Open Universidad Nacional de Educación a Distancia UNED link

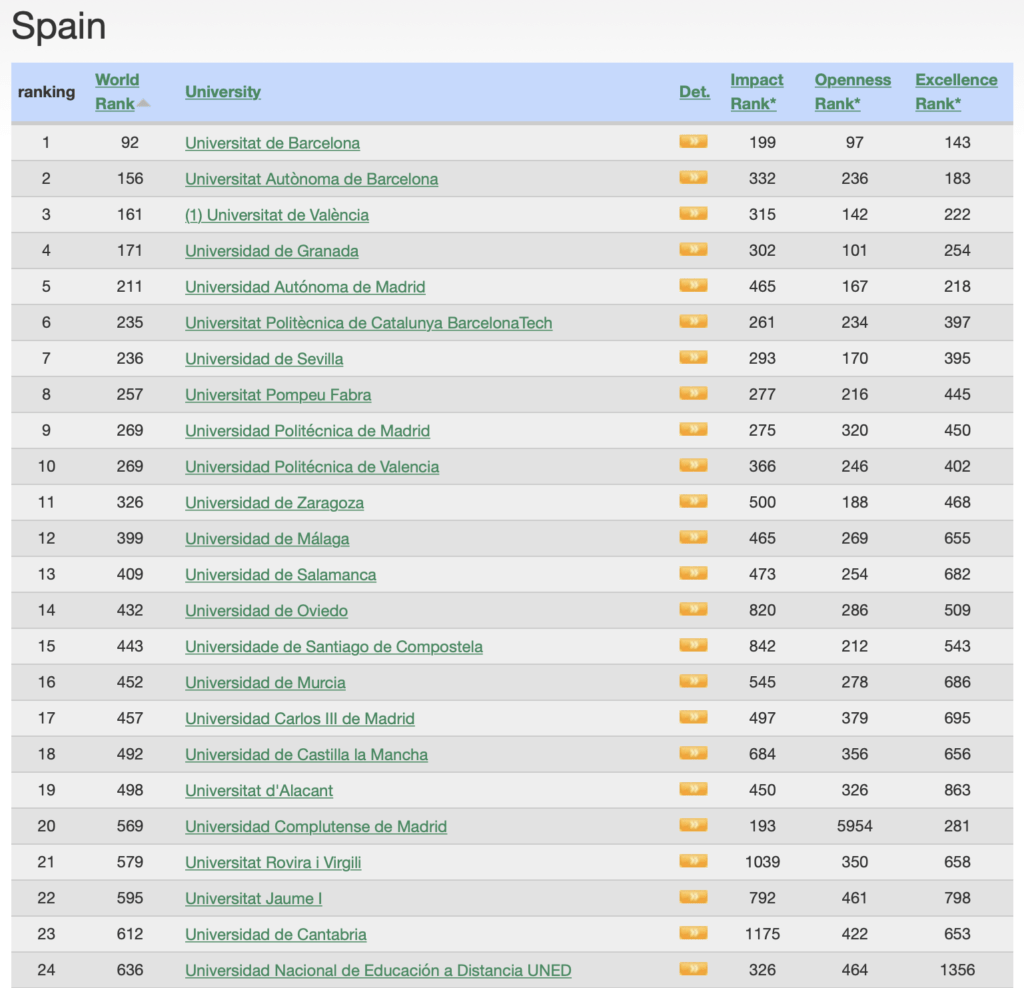[378, 969]
